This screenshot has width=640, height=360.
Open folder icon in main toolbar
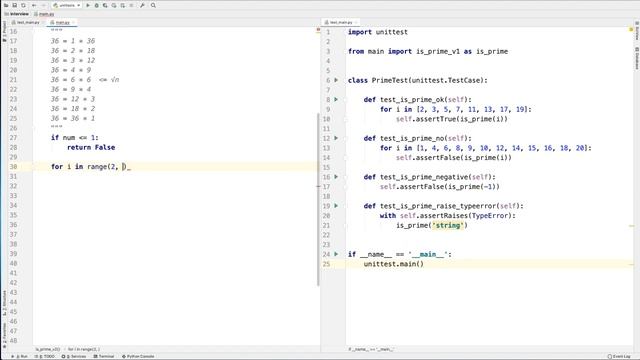[6, 5]
